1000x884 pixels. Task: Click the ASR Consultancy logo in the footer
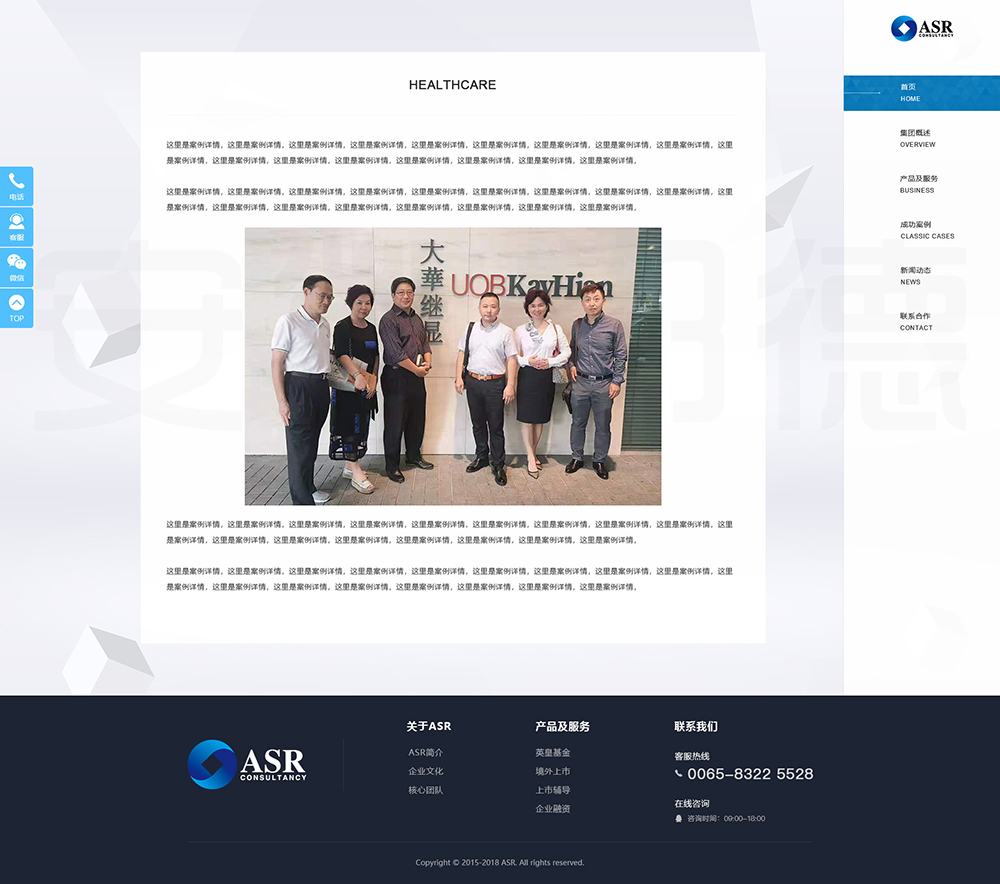point(247,764)
